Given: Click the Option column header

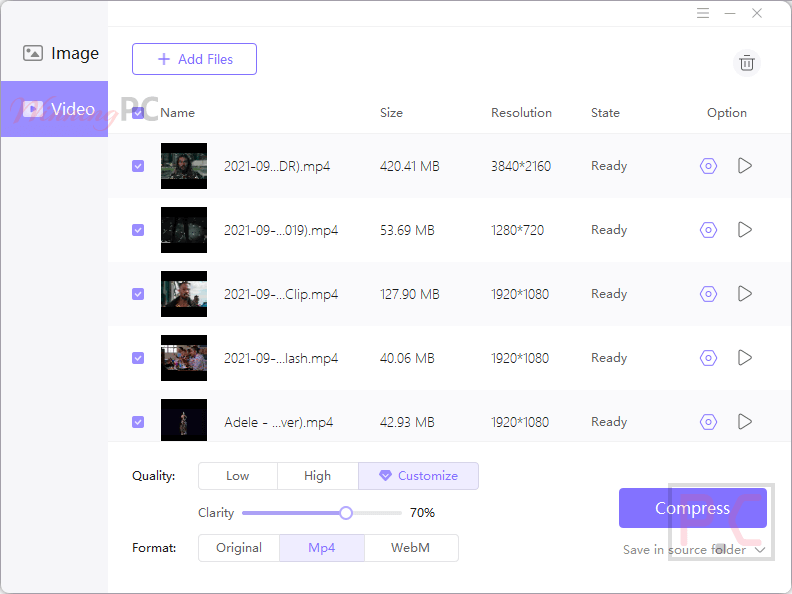Looking at the screenshot, I should tap(726, 113).
